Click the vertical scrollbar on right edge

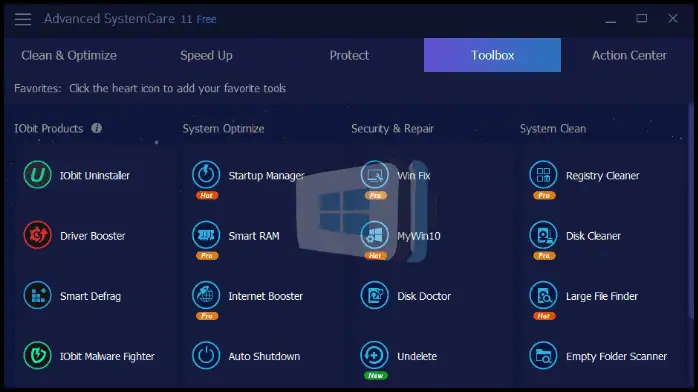click(691, 211)
